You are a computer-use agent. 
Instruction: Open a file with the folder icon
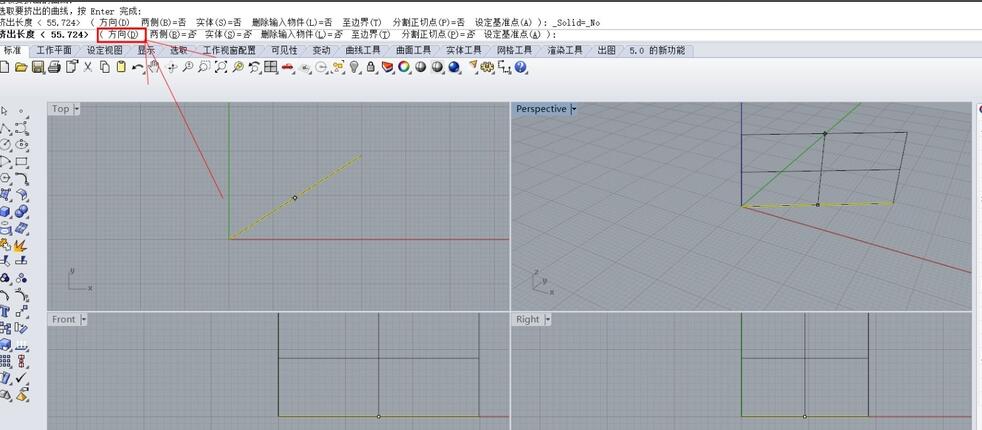[21, 67]
